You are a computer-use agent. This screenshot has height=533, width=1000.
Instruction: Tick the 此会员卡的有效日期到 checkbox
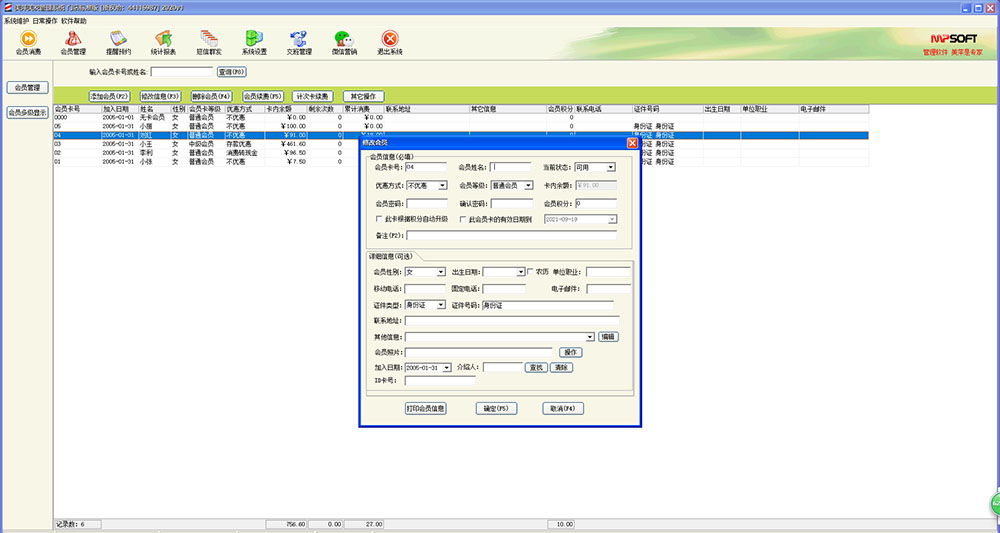coord(463,219)
